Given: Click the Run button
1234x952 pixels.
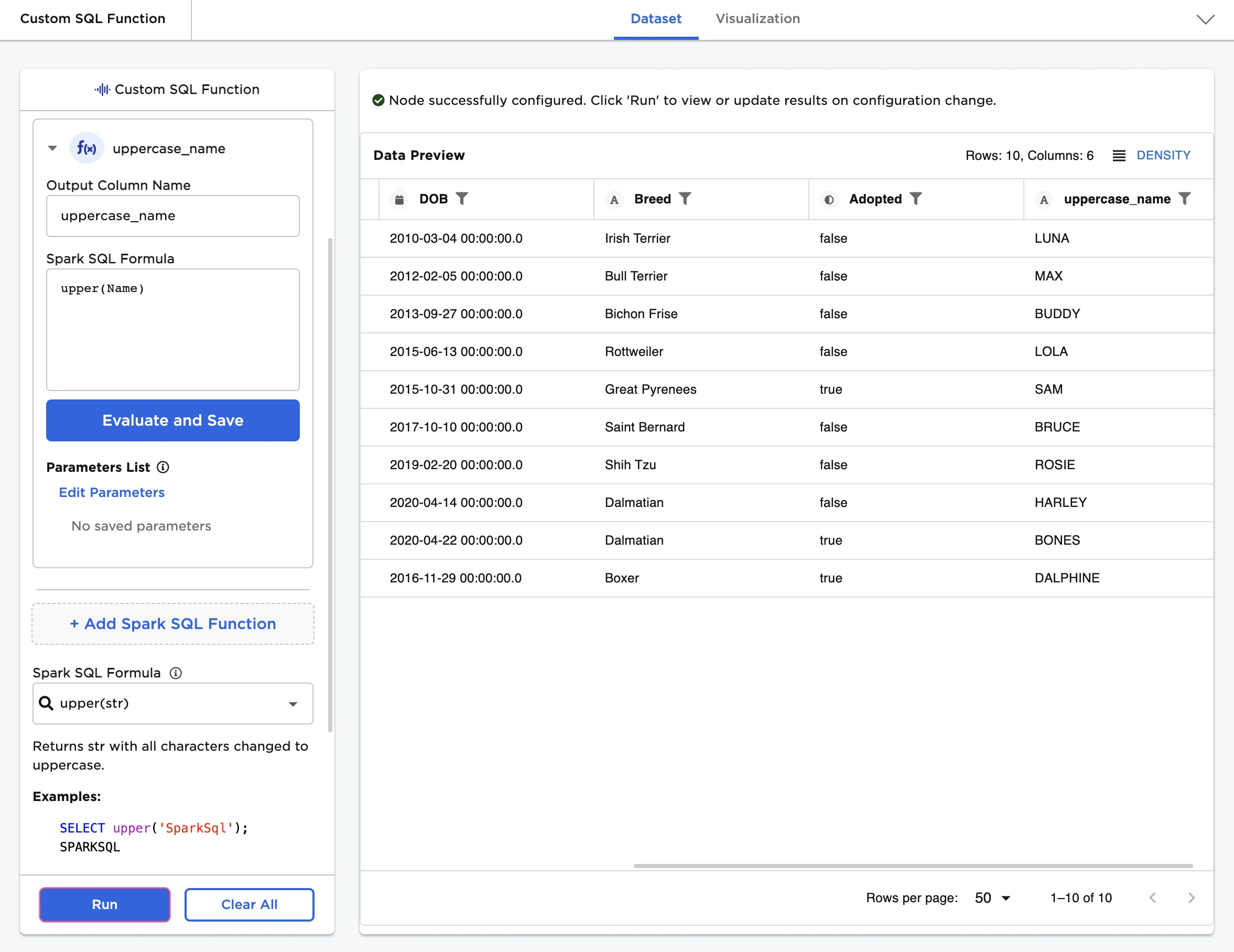Looking at the screenshot, I should (x=104, y=904).
